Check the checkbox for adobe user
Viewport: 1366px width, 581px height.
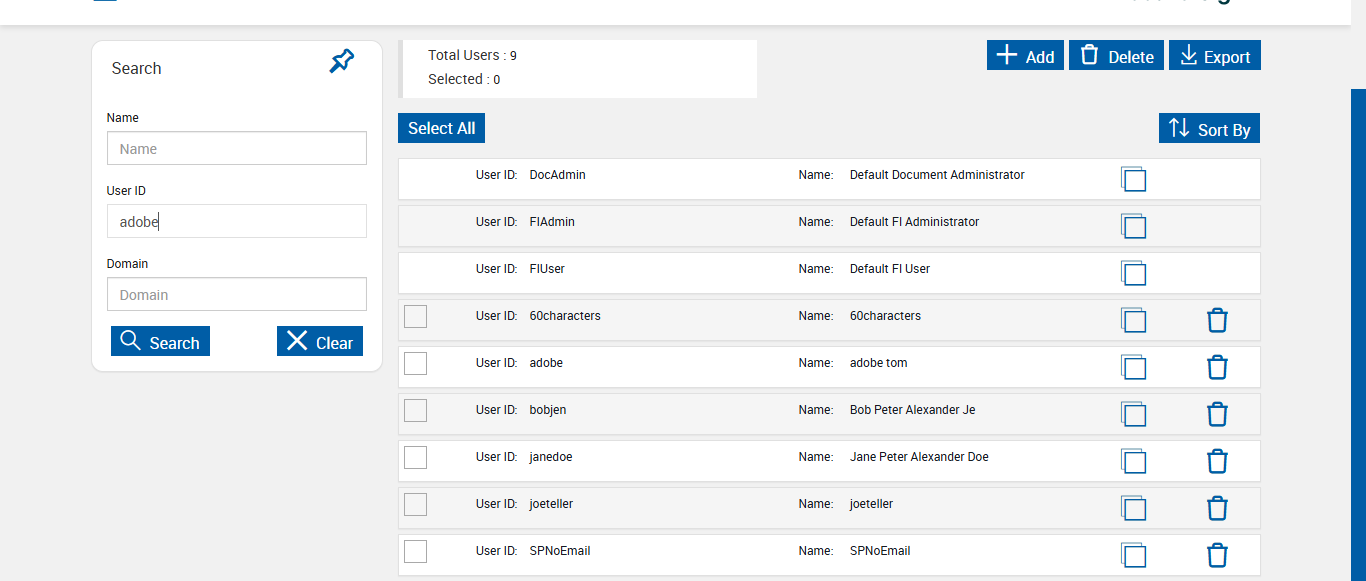[415, 363]
